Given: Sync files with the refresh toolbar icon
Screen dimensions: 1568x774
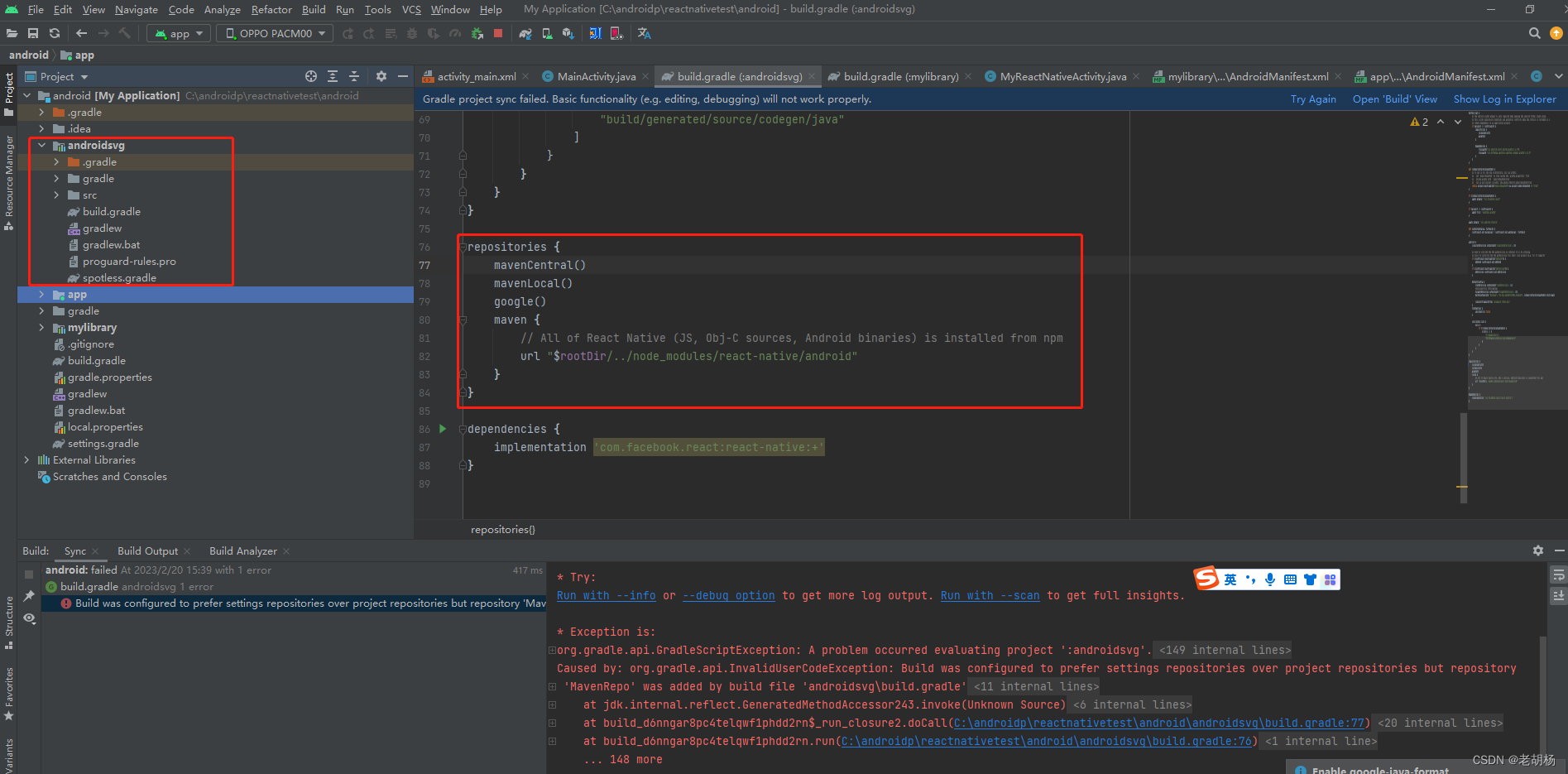Looking at the screenshot, I should click(55, 33).
